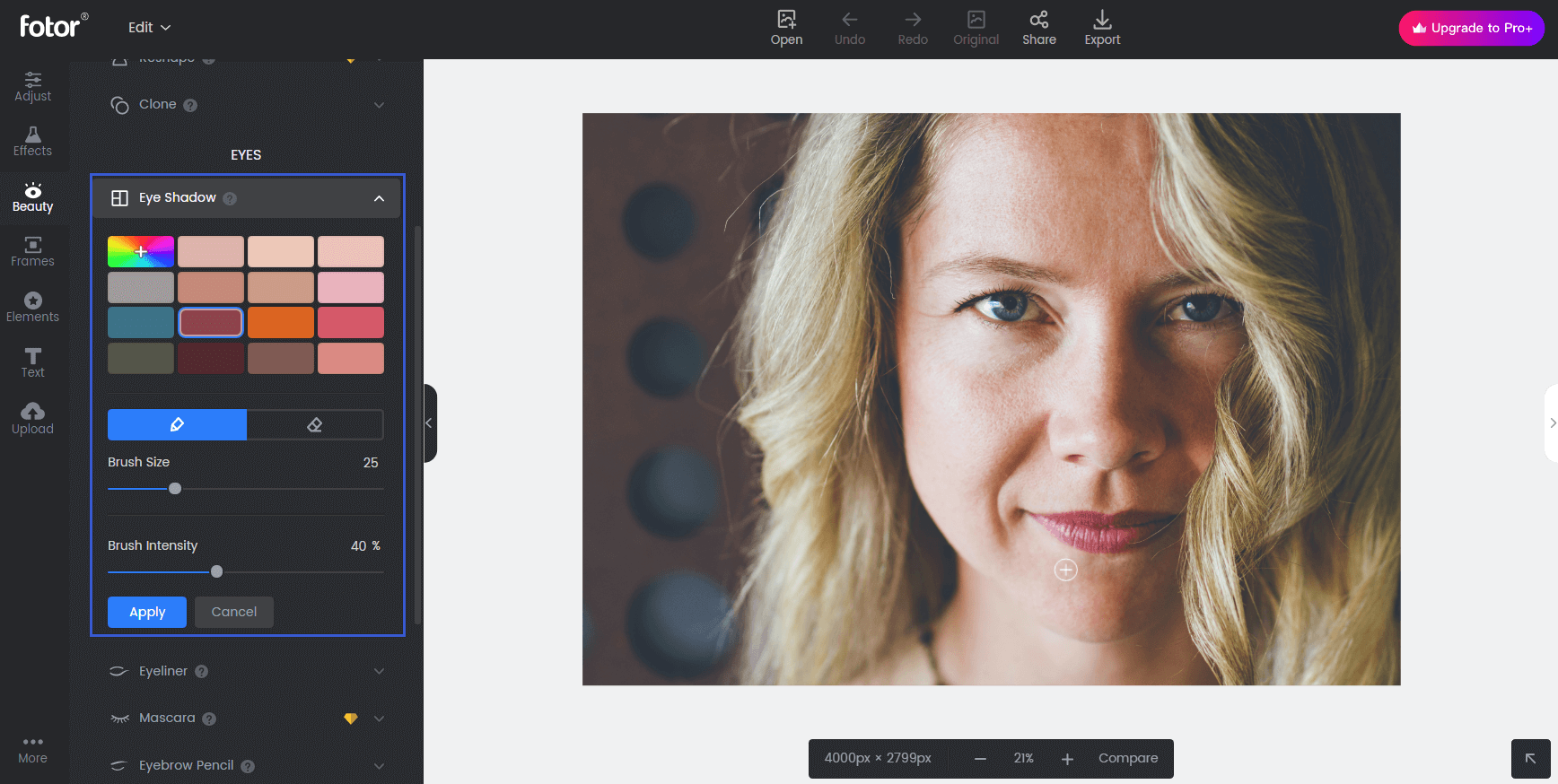Image resolution: width=1558 pixels, height=784 pixels.
Task: Open a new image file
Action: (x=786, y=28)
